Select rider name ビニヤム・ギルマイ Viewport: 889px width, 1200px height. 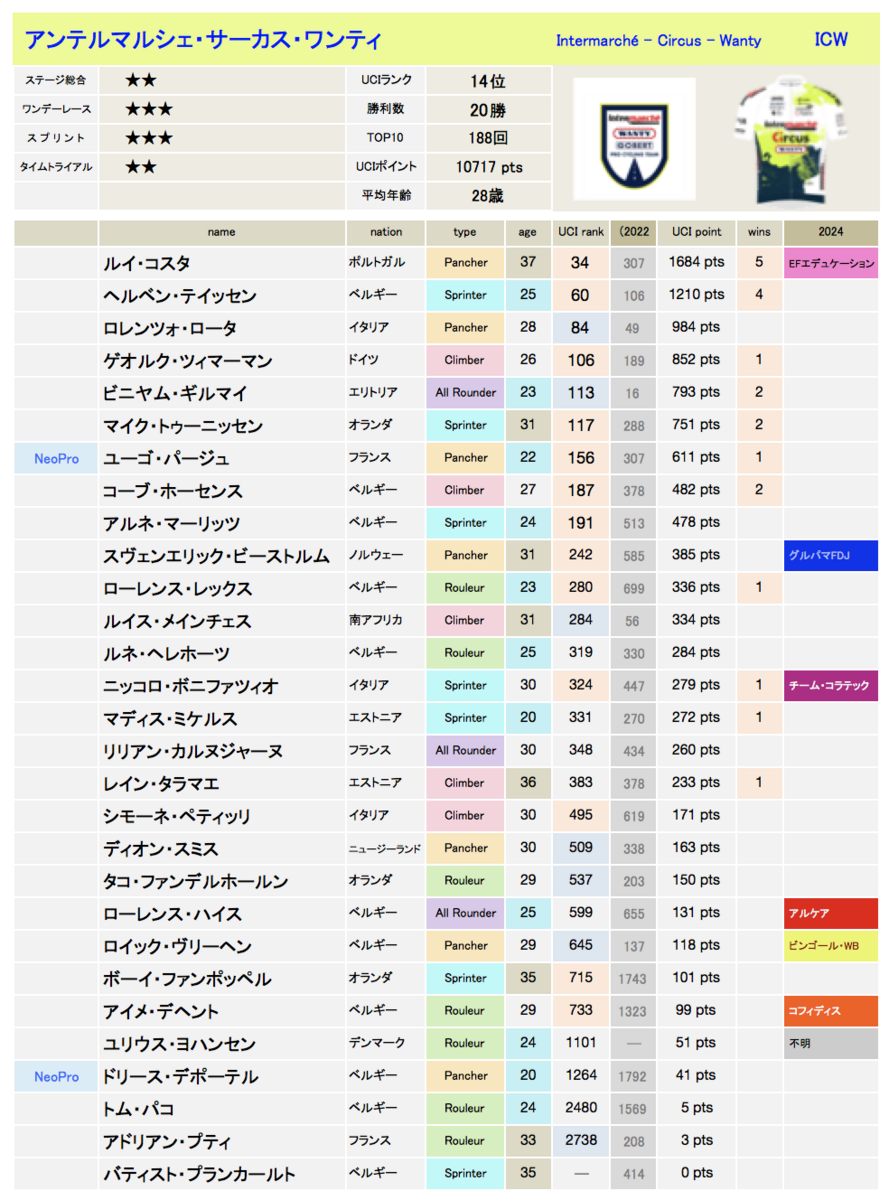coord(175,394)
